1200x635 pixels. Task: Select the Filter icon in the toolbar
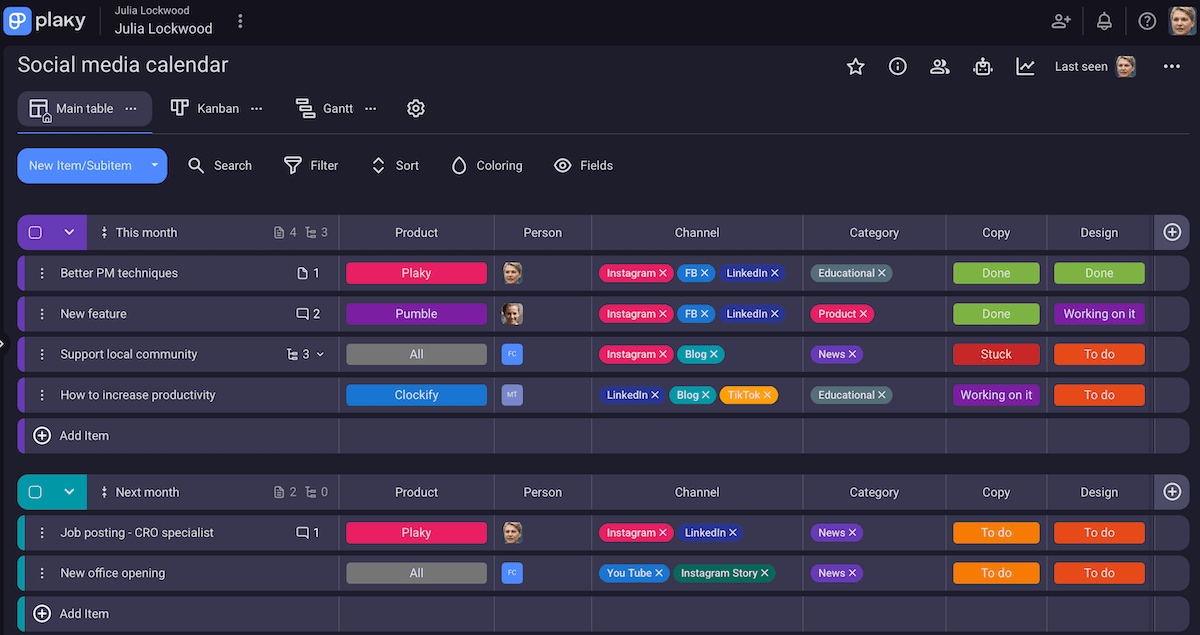pos(292,165)
